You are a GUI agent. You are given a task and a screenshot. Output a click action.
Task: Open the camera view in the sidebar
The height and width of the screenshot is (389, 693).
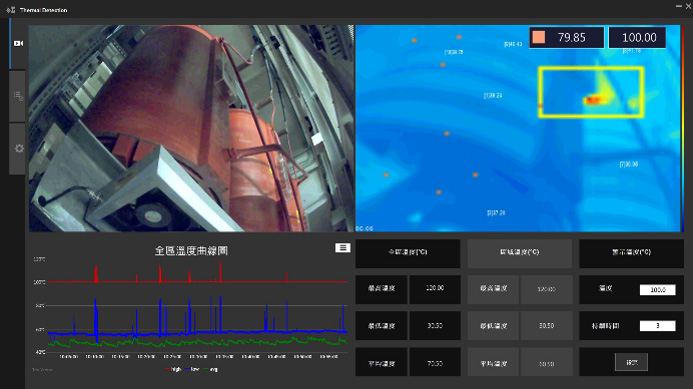pyautogui.click(x=18, y=43)
